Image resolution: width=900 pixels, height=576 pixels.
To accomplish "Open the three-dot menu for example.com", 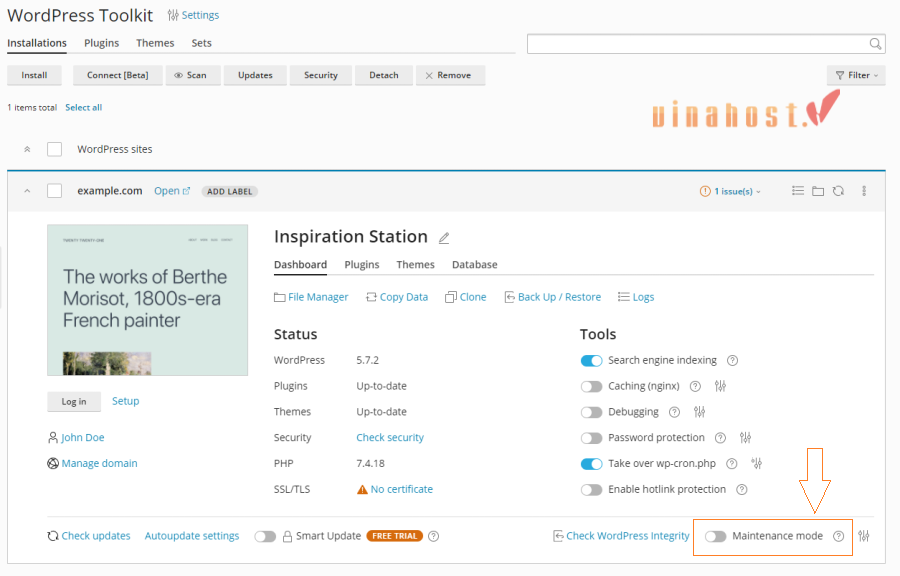I will (x=864, y=191).
